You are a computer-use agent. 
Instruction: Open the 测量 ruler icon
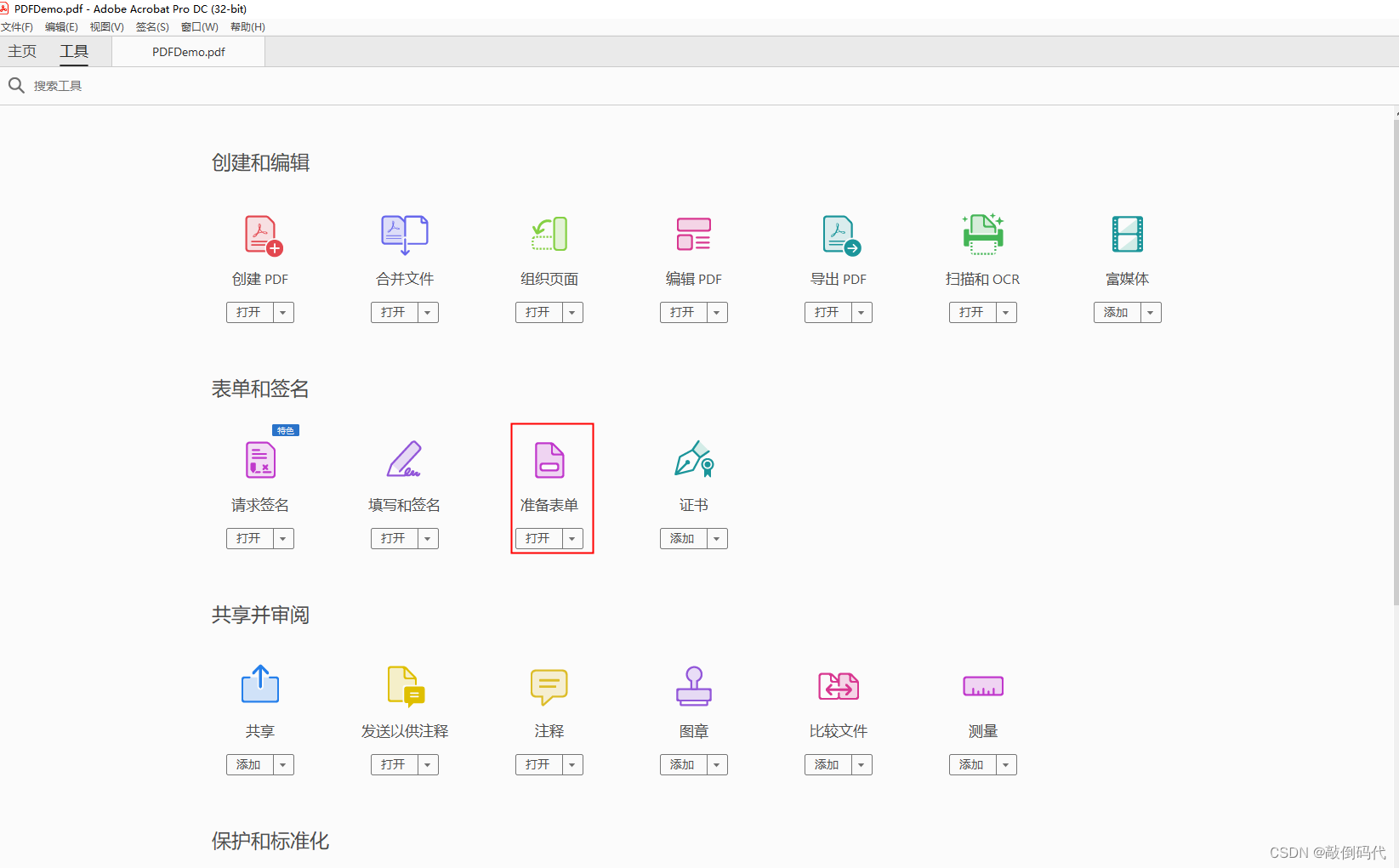coord(983,686)
